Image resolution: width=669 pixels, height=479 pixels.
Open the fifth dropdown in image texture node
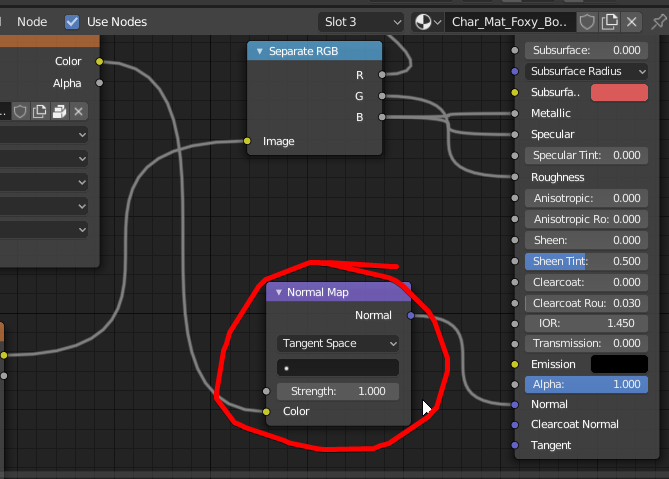coord(44,229)
